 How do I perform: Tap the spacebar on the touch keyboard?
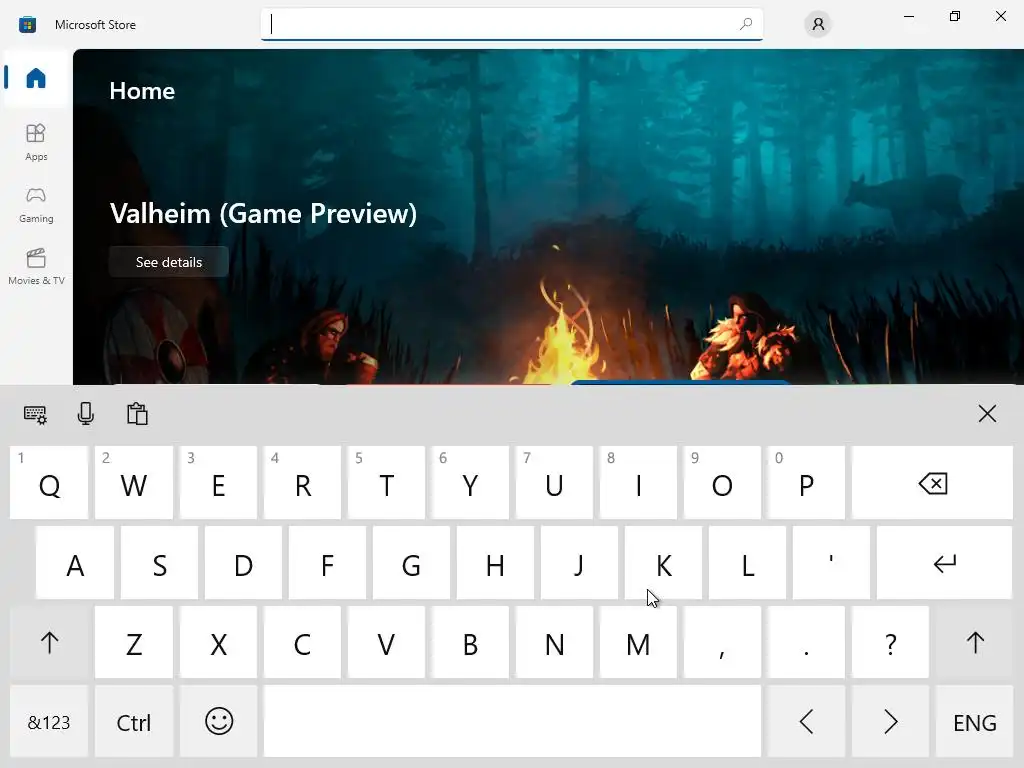[512, 722]
